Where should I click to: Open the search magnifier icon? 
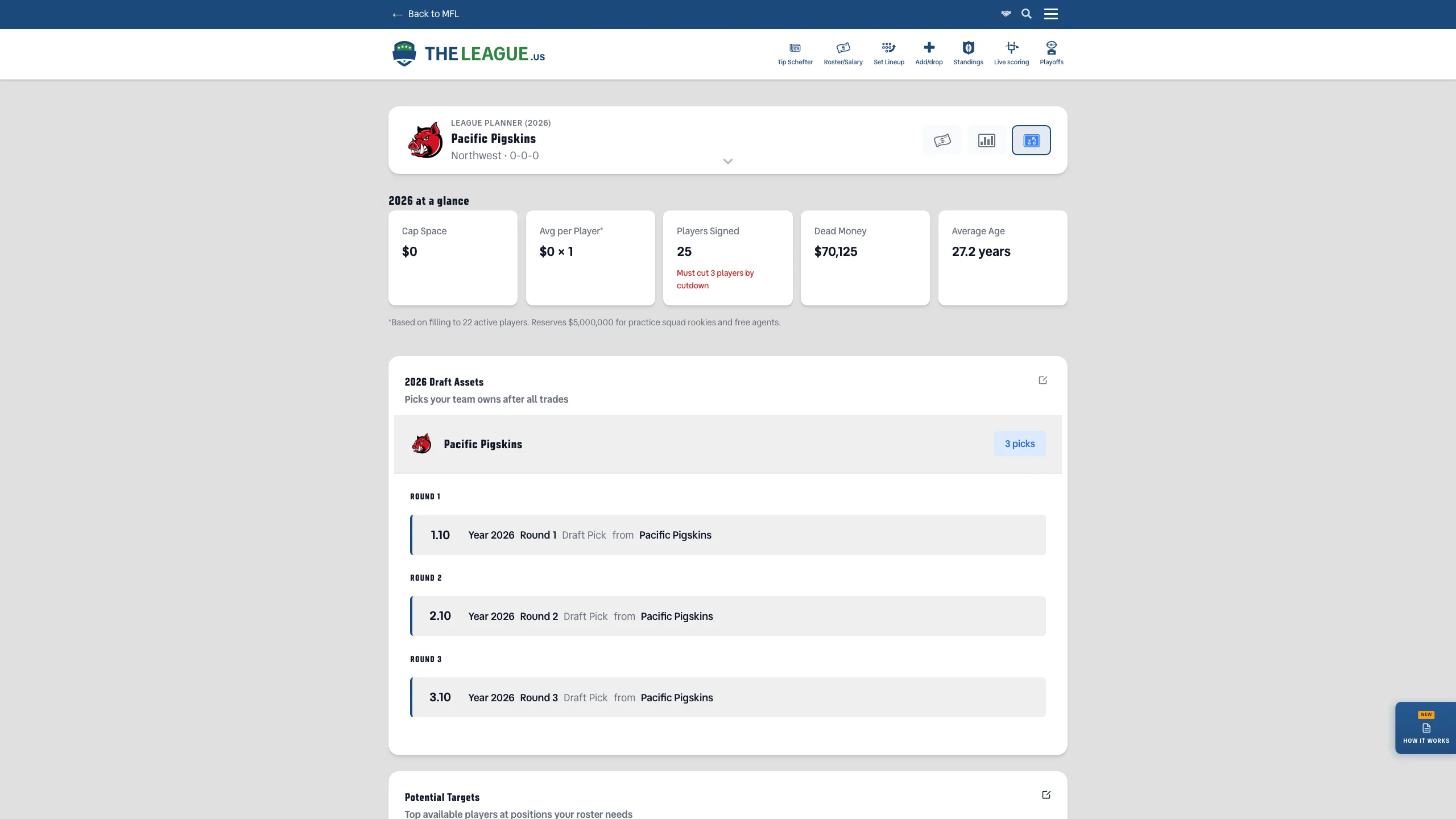pyautogui.click(x=1027, y=14)
